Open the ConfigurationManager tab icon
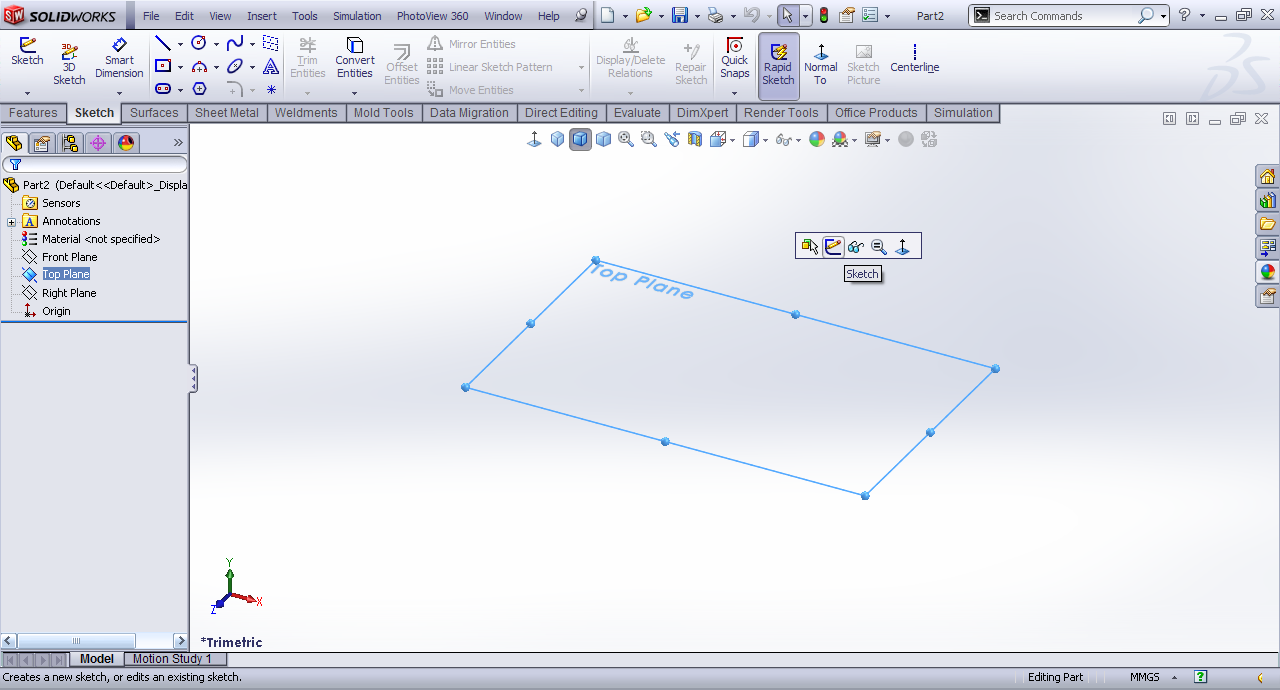This screenshot has width=1280, height=690. tap(70, 143)
